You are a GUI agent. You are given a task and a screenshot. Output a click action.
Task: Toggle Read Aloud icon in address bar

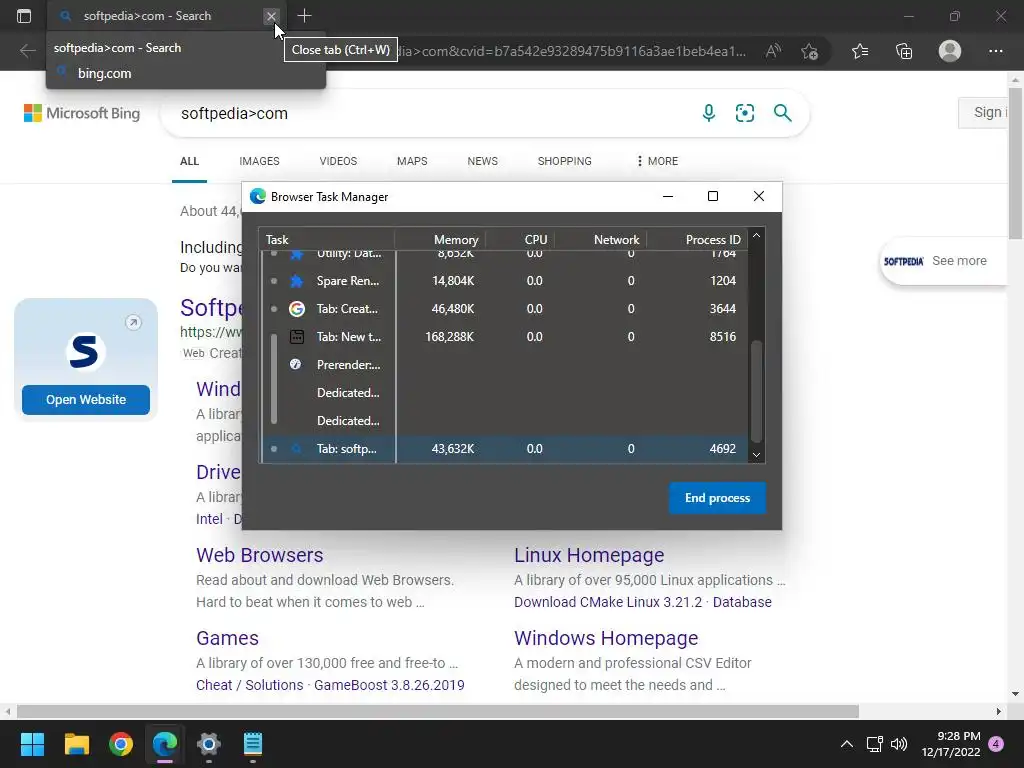tap(773, 51)
